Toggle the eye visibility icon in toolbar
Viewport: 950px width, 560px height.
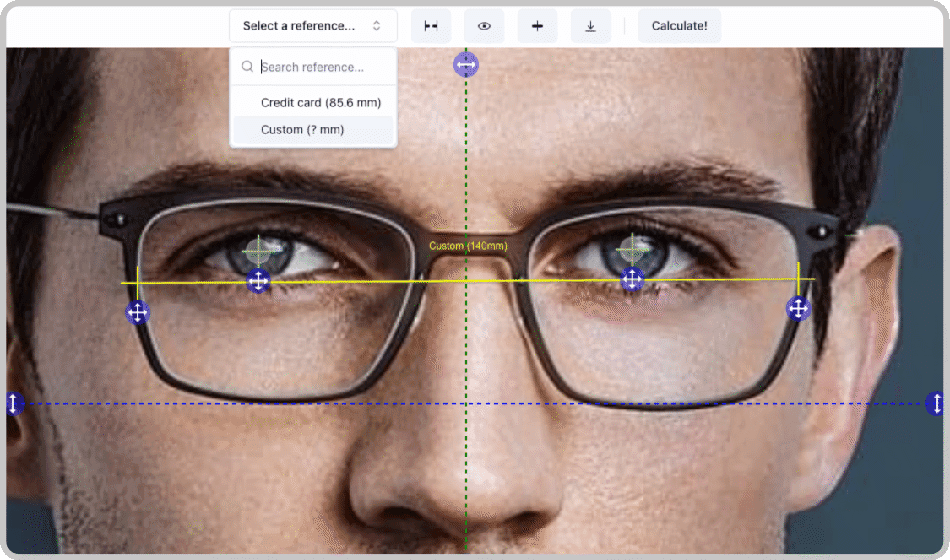[484, 26]
